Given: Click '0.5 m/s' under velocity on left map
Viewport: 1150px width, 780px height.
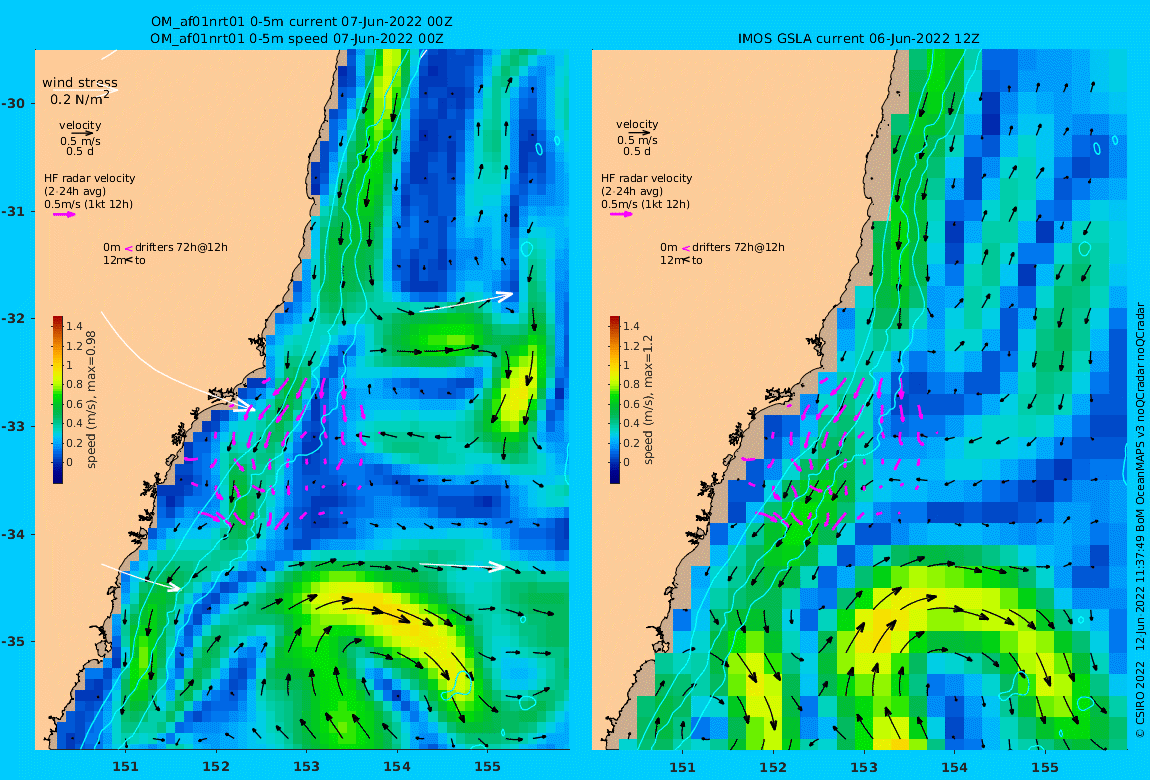Looking at the screenshot, I should pyautogui.click(x=81, y=141).
